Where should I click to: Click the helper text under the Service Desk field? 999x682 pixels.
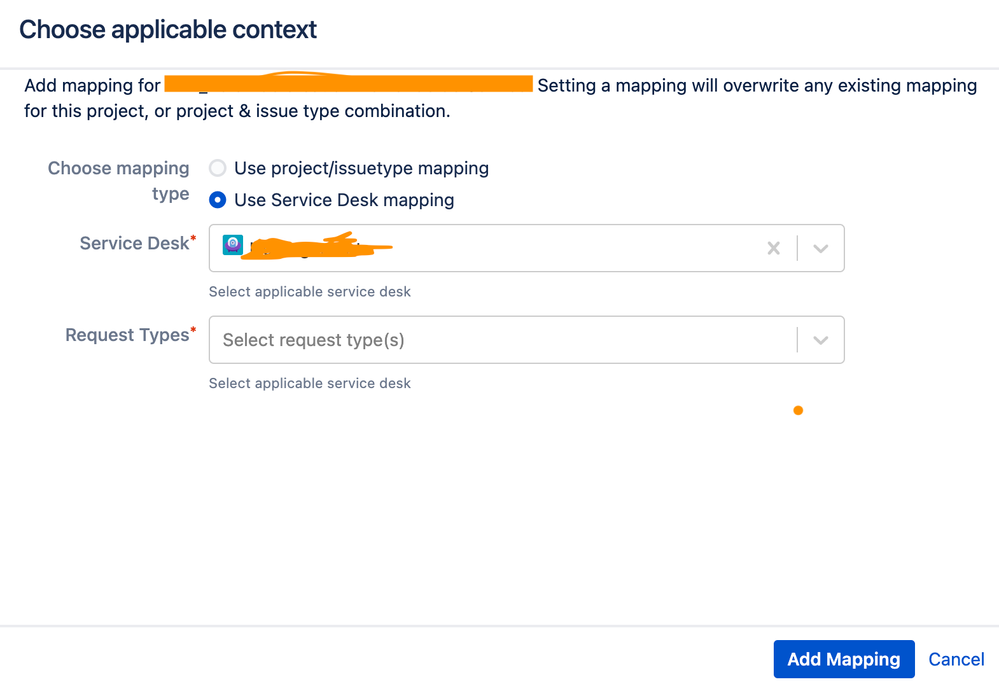coord(310,292)
